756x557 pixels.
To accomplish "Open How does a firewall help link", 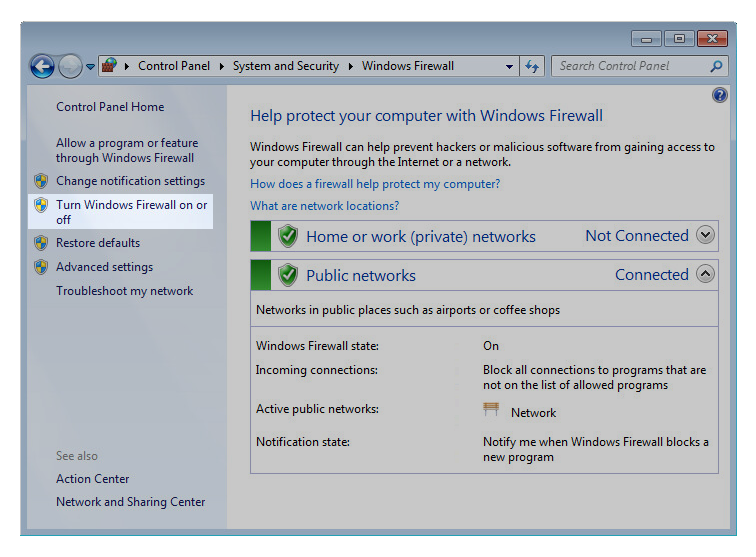I will click(375, 184).
